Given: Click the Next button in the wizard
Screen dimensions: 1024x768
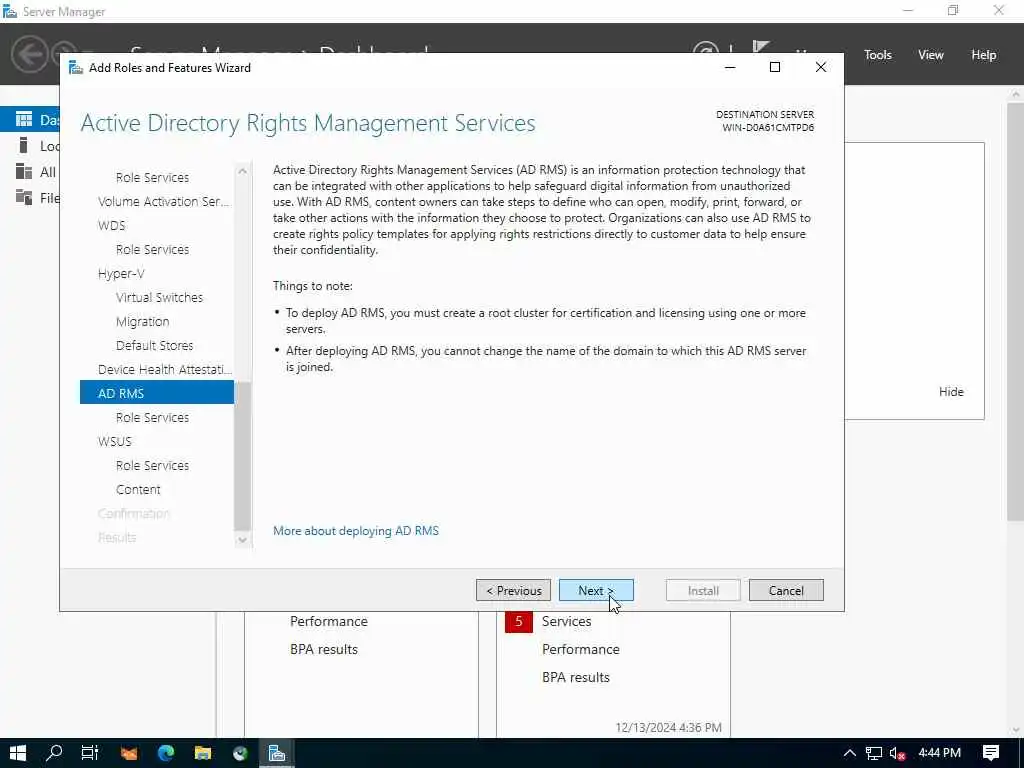Looking at the screenshot, I should (596, 590).
